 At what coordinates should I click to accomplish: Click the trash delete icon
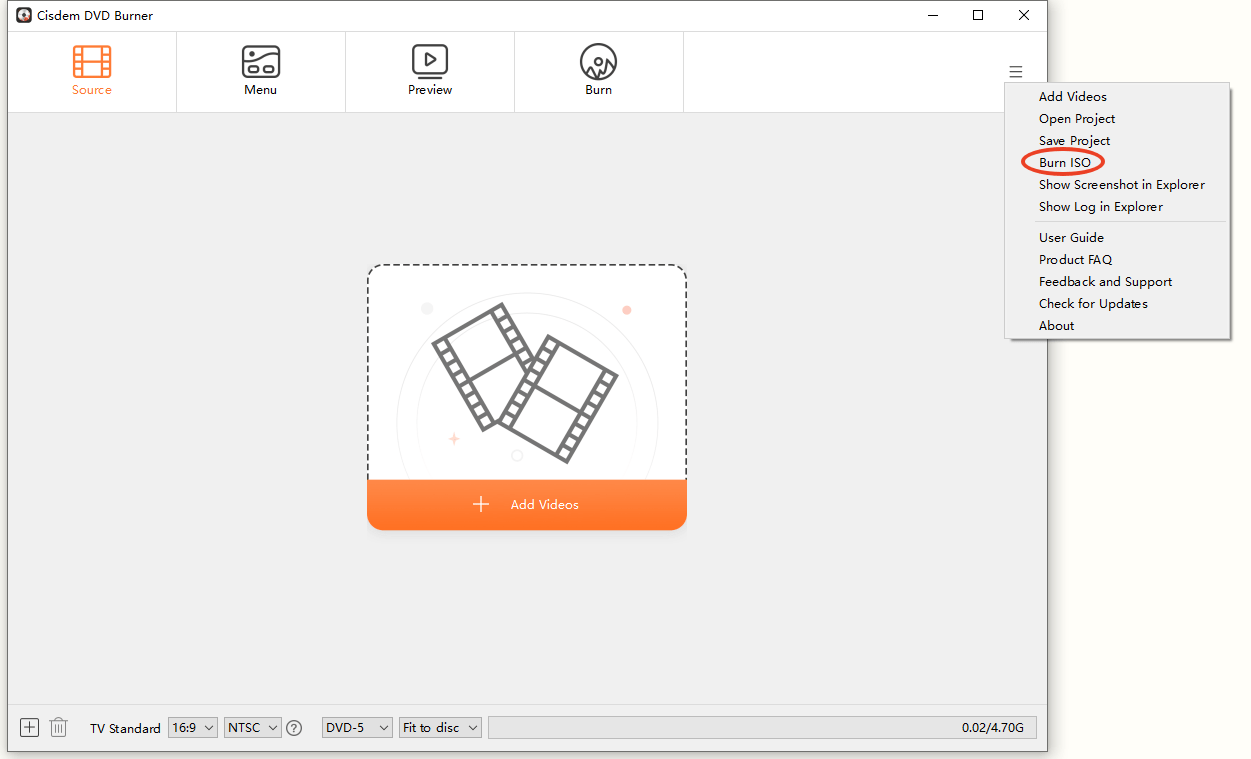59,727
